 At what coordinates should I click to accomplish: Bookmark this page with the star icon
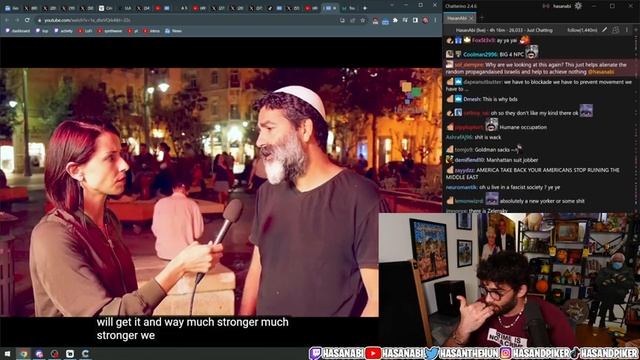click(x=362, y=20)
